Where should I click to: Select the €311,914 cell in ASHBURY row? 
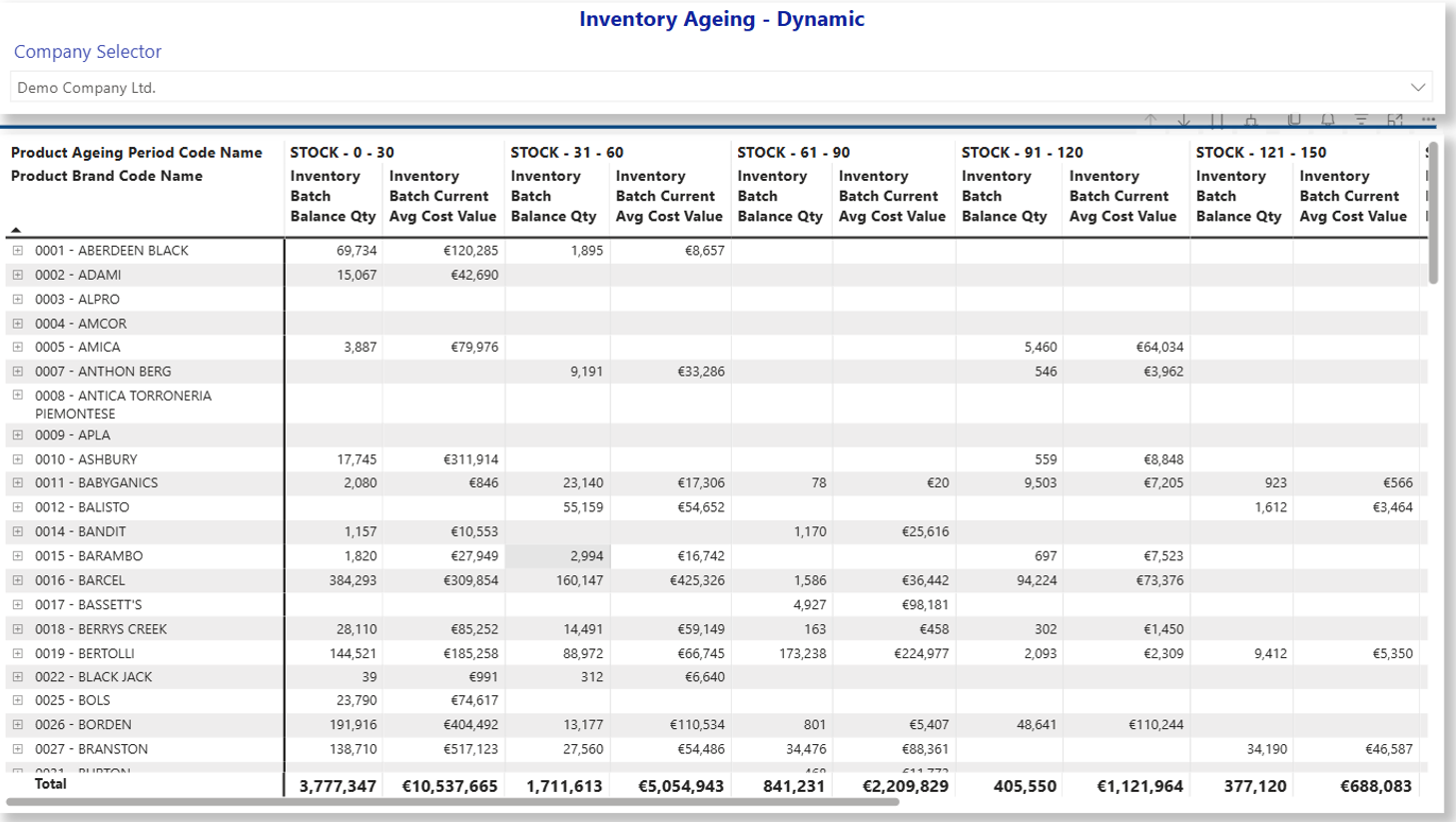[470, 459]
